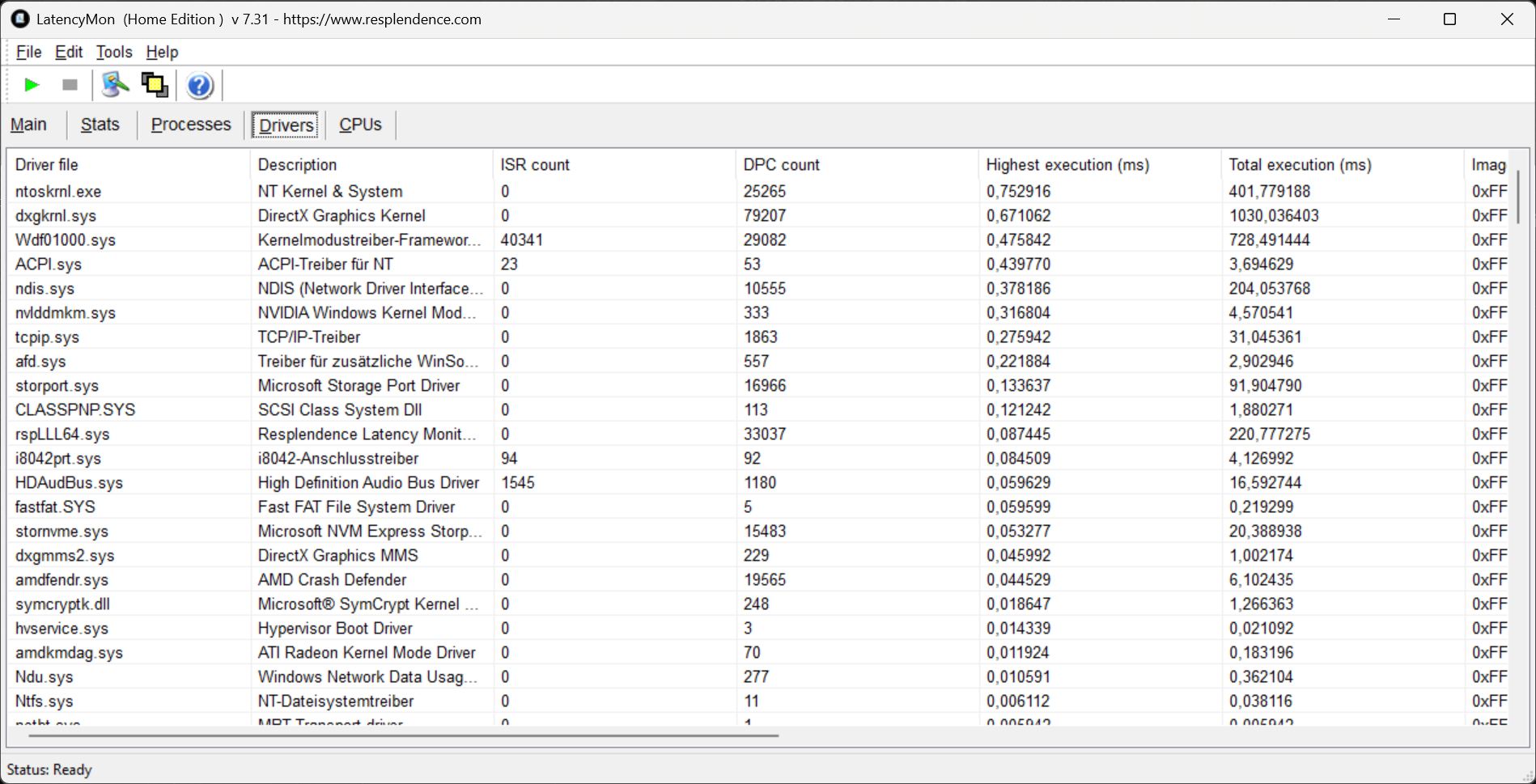
Task: Show the CPUs tab
Action: tap(360, 125)
